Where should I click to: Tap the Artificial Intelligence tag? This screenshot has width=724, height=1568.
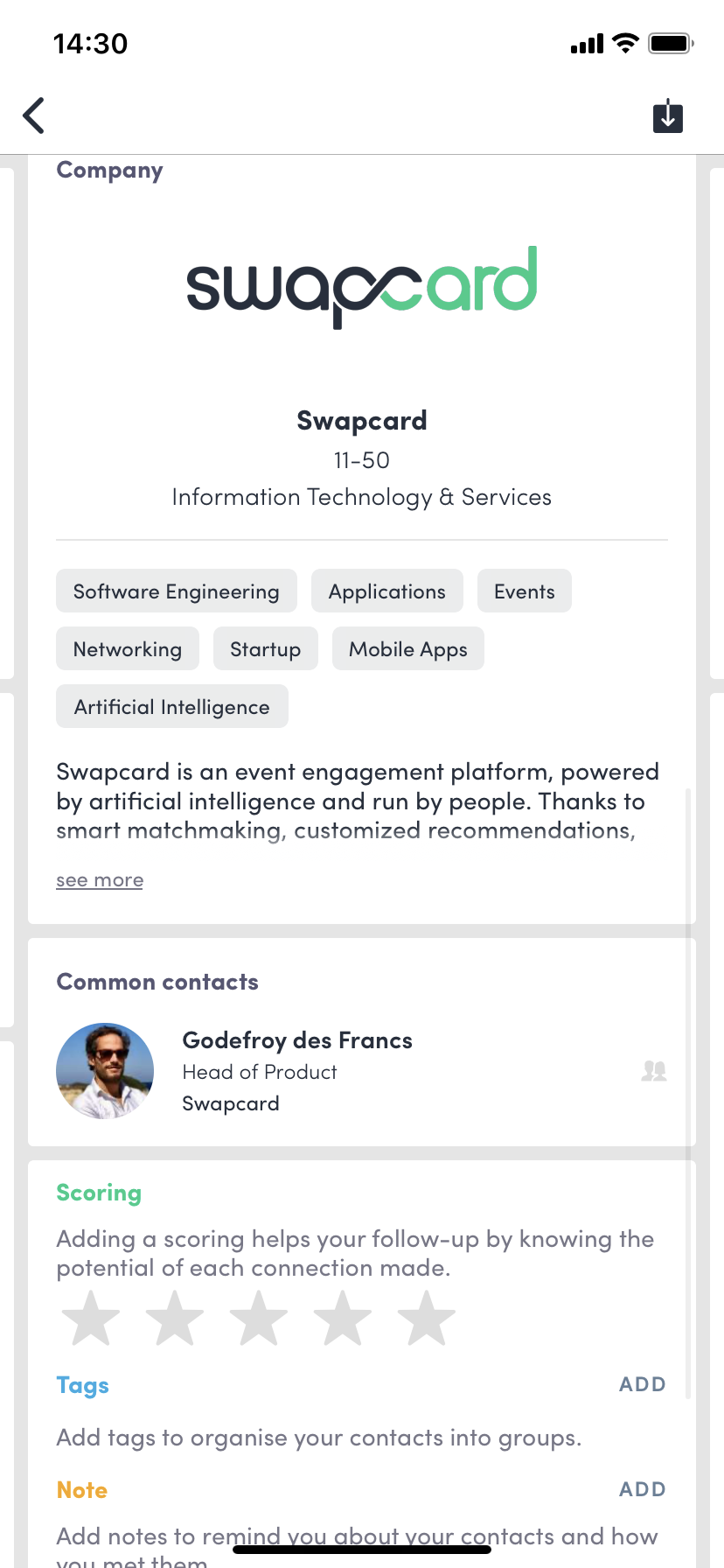click(172, 707)
